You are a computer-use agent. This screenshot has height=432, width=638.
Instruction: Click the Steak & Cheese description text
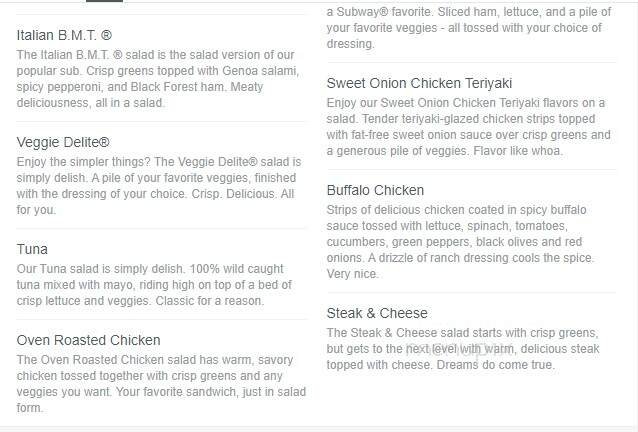[462, 349]
